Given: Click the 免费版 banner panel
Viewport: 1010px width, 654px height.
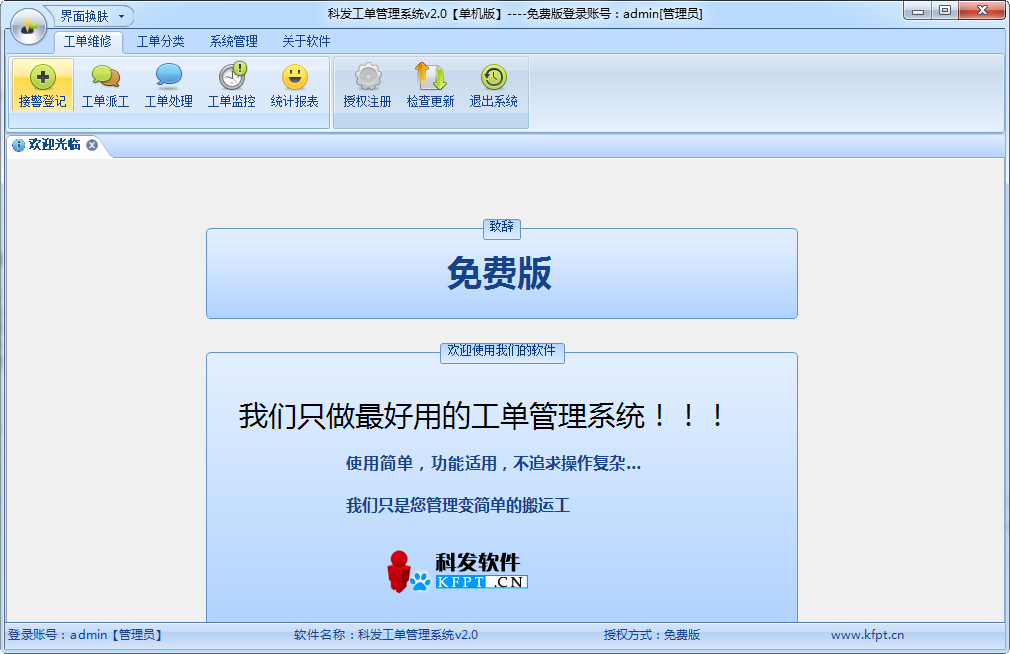Looking at the screenshot, I should tap(501, 274).
